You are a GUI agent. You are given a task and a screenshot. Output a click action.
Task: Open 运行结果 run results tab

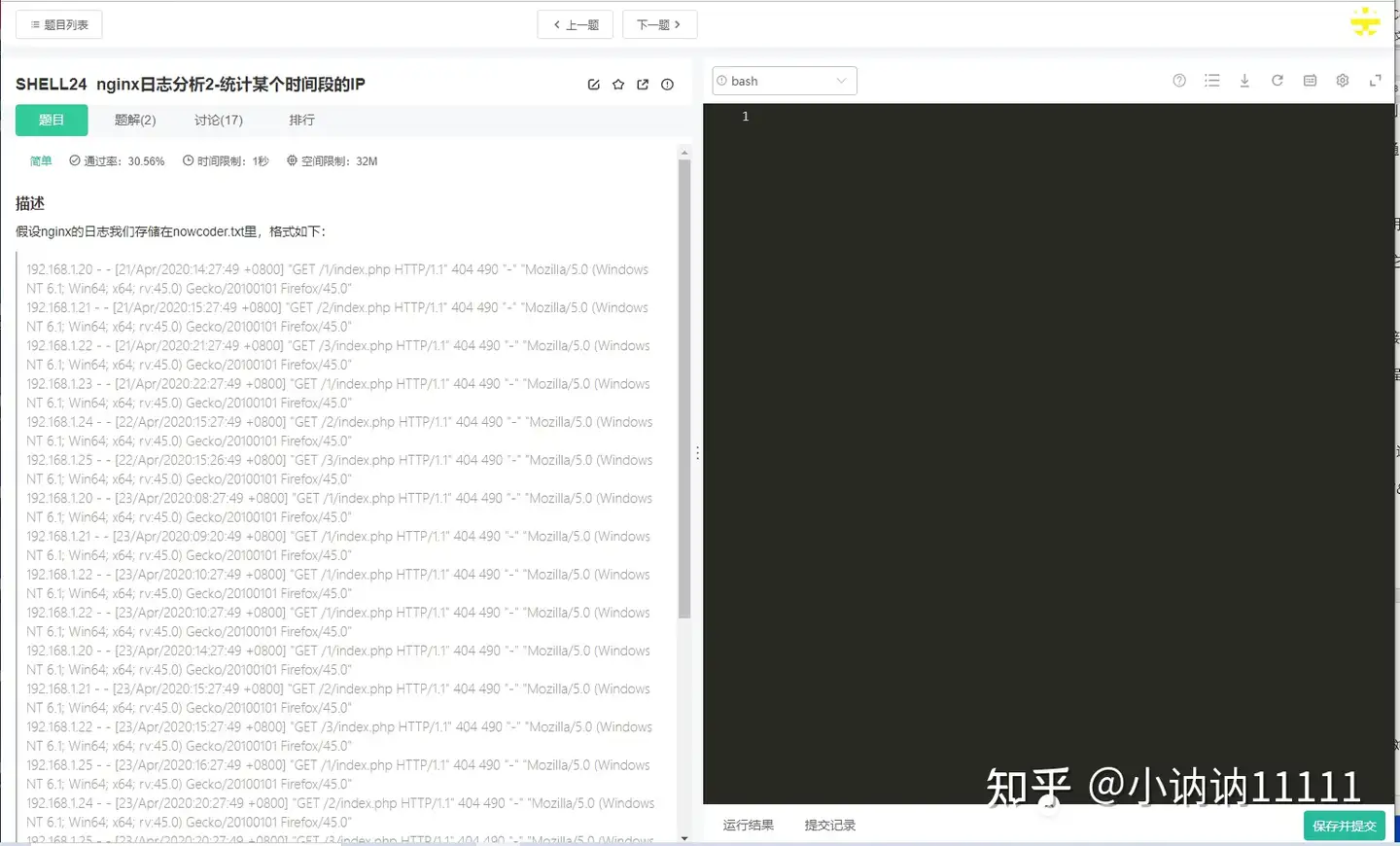749,825
